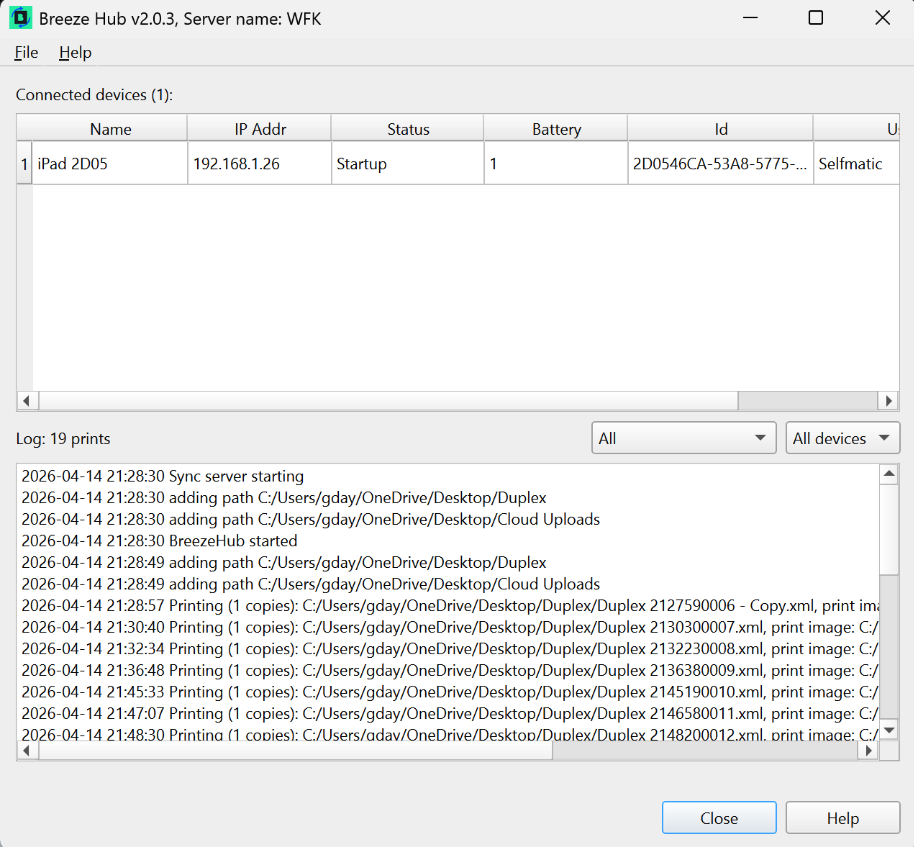914x847 pixels.
Task: Click left arrow of device table scrollbar
Action: coord(26,400)
